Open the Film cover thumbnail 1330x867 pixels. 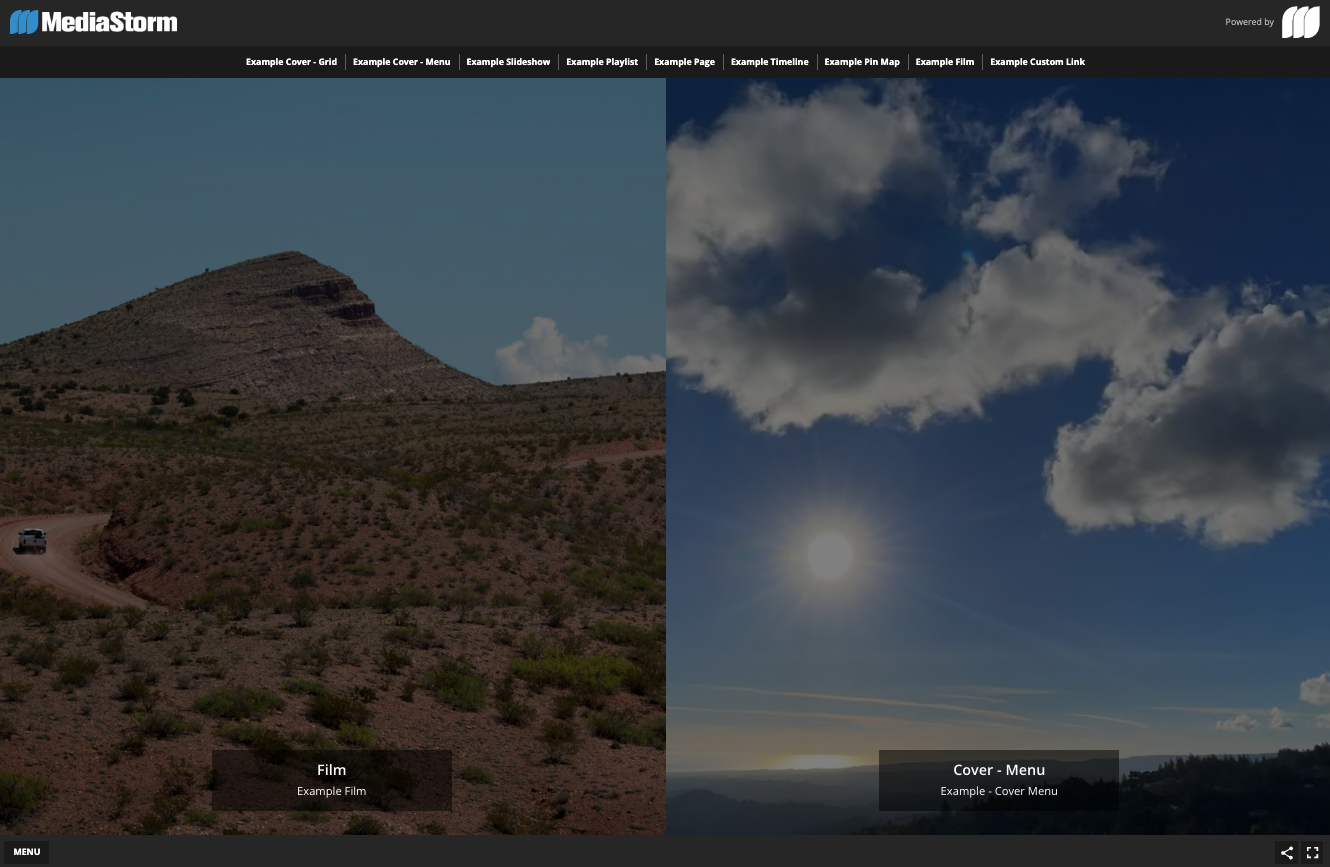331,780
